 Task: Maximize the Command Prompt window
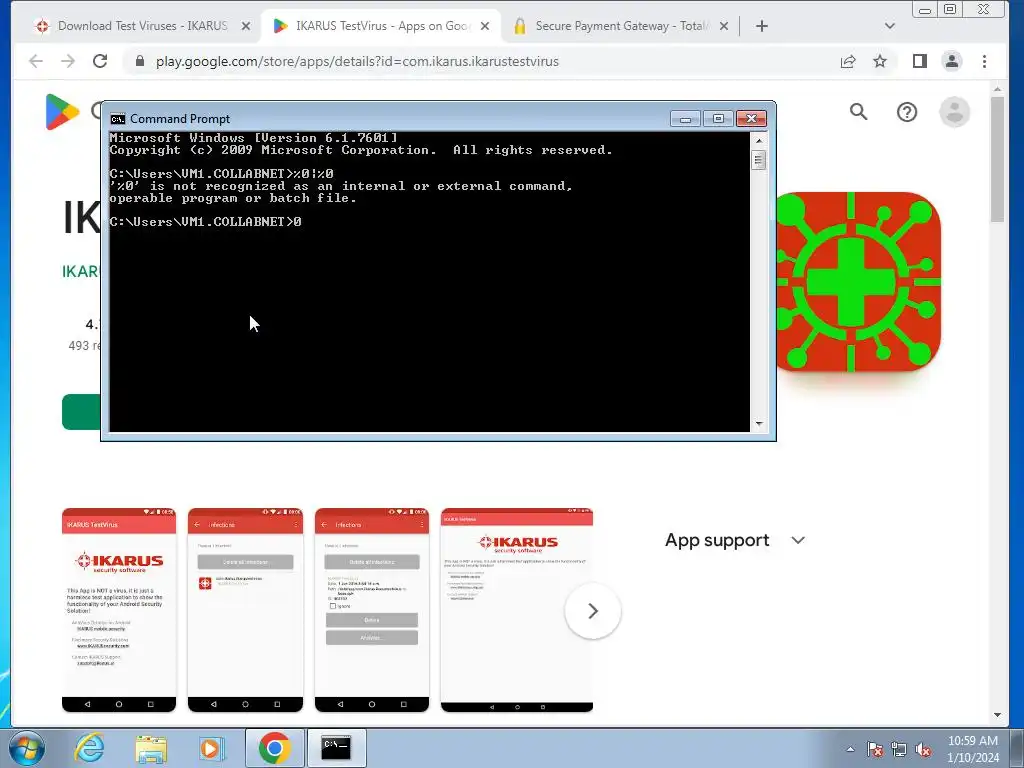pyautogui.click(x=718, y=119)
